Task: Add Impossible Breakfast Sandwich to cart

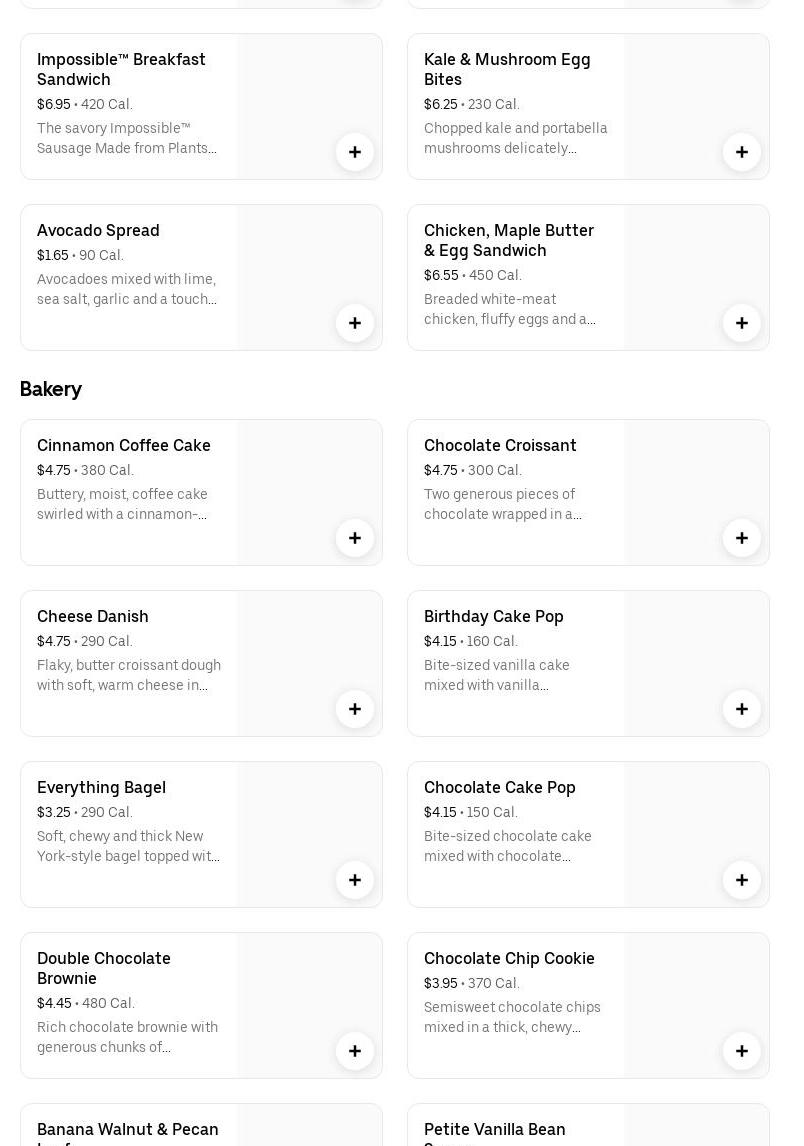Action: click(355, 152)
